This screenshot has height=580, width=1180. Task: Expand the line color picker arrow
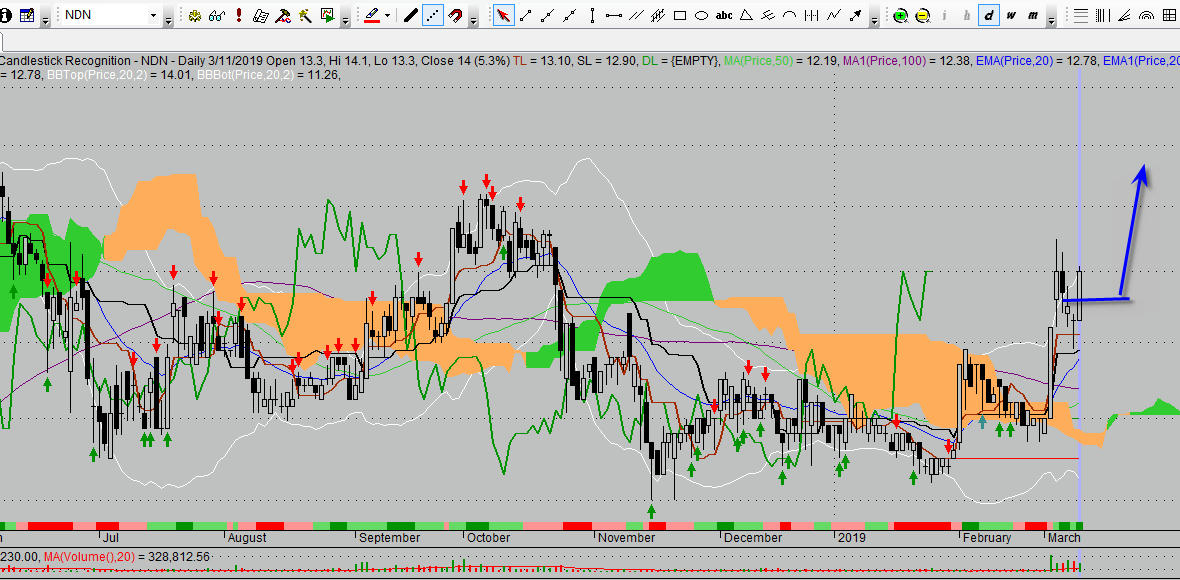387,16
